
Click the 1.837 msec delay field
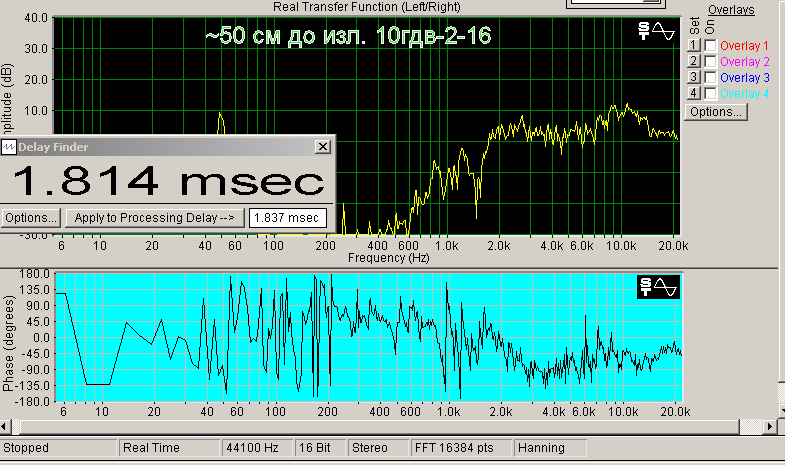[x=287, y=218]
